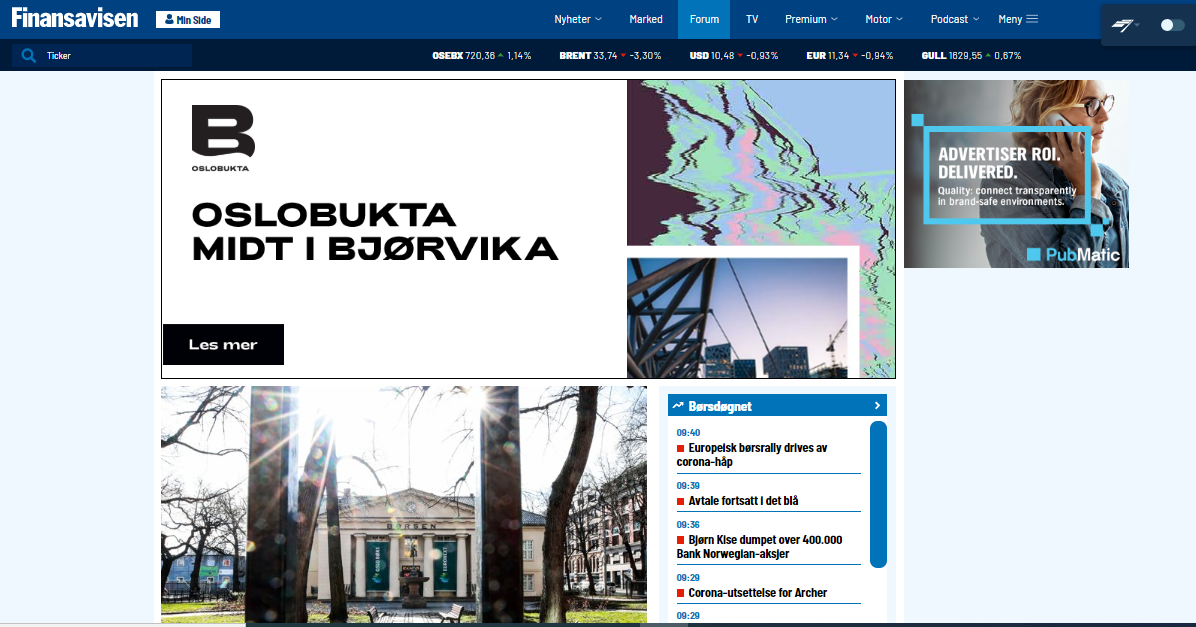Toggle the dark mode switch
This screenshot has height=627, width=1196.
1172,25
